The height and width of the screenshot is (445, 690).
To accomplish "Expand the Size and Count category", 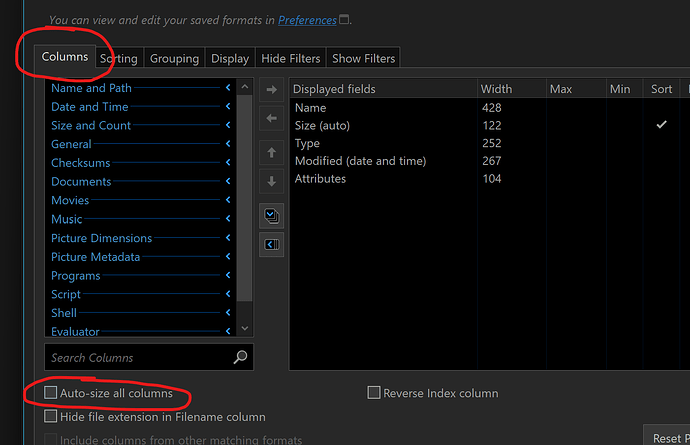I will (140, 125).
